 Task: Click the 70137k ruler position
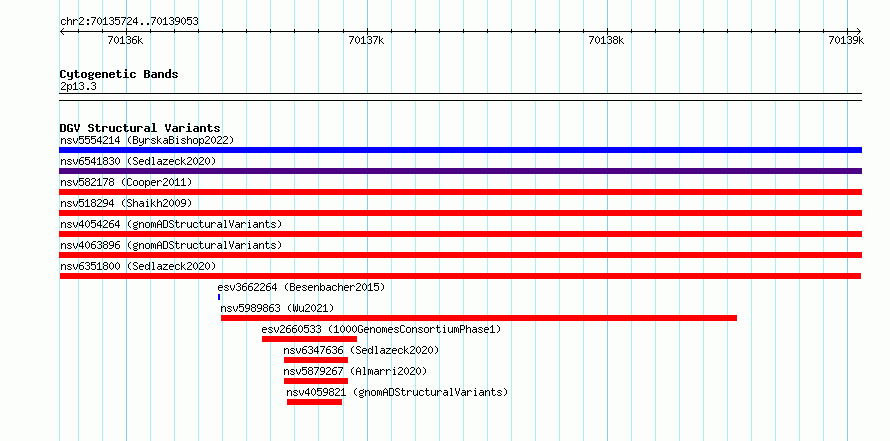(x=366, y=40)
